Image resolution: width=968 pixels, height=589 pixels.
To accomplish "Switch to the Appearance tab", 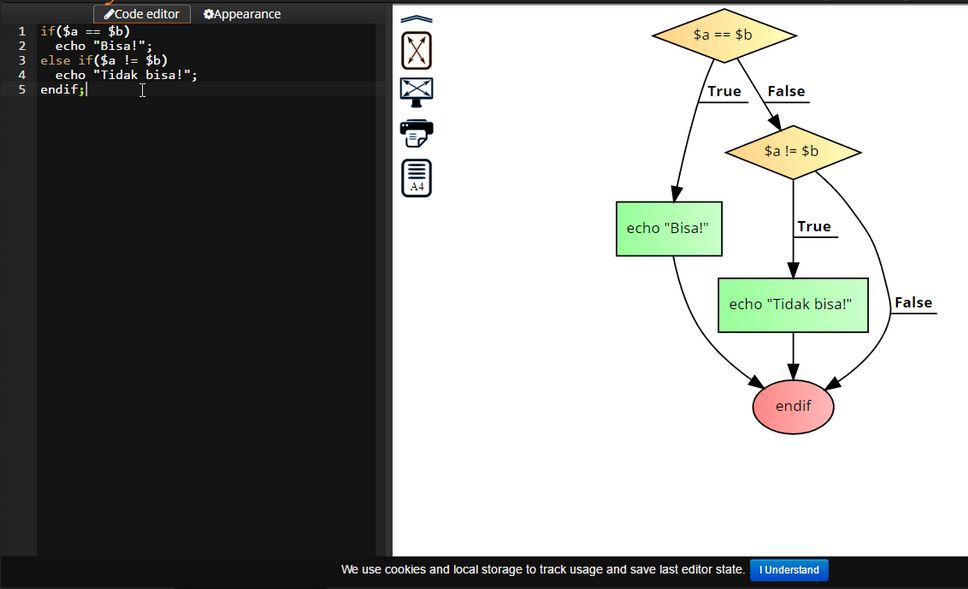I will (240, 13).
